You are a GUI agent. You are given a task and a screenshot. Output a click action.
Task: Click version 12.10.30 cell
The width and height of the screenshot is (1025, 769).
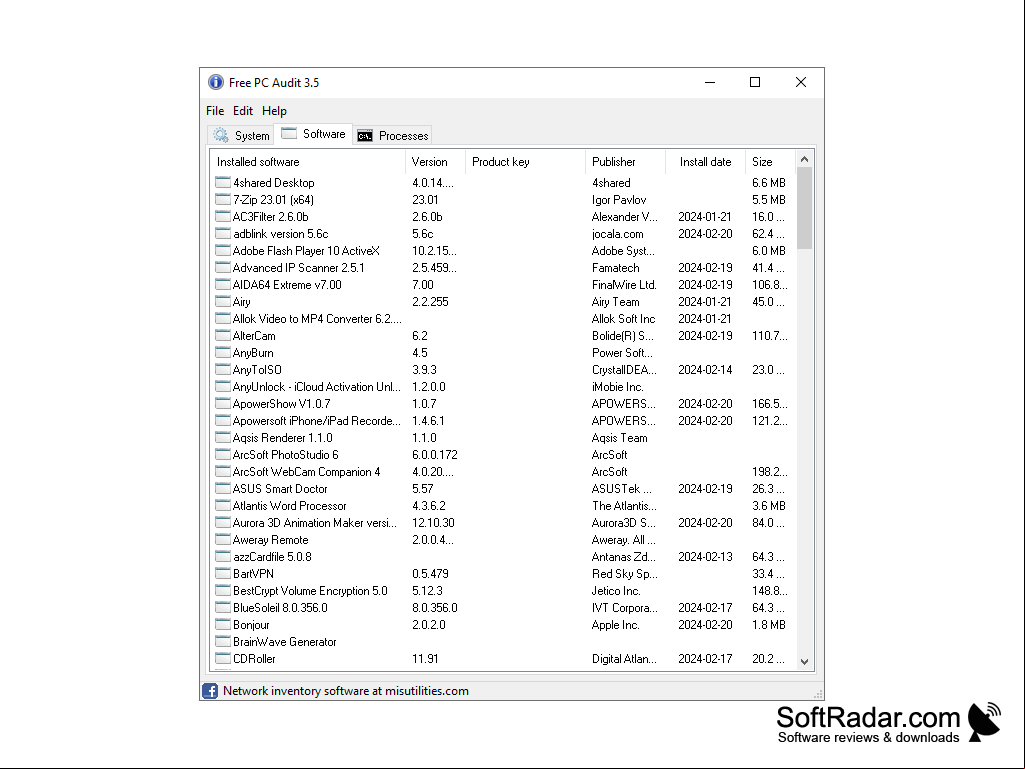point(433,522)
